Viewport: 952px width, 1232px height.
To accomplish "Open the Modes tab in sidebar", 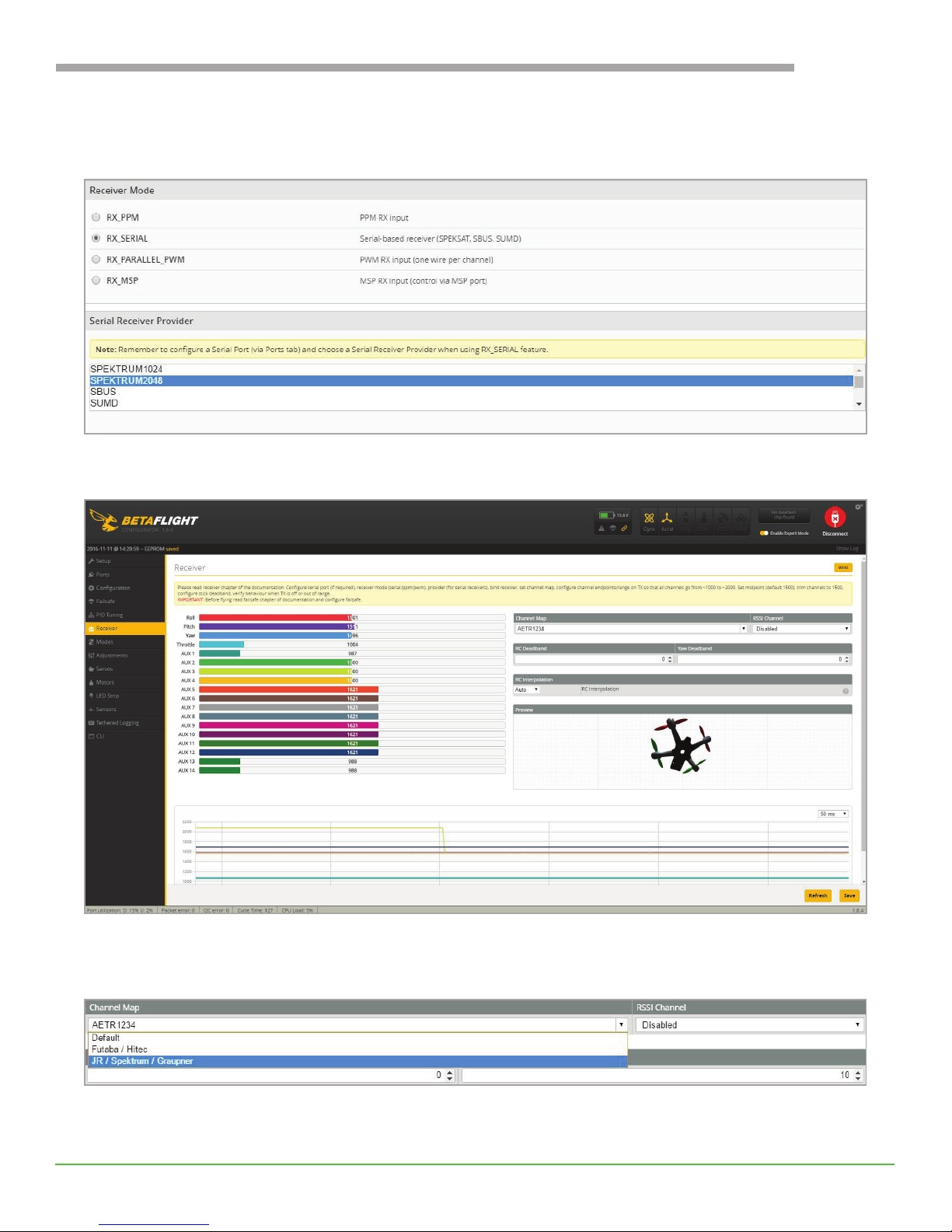I will click(x=124, y=642).
